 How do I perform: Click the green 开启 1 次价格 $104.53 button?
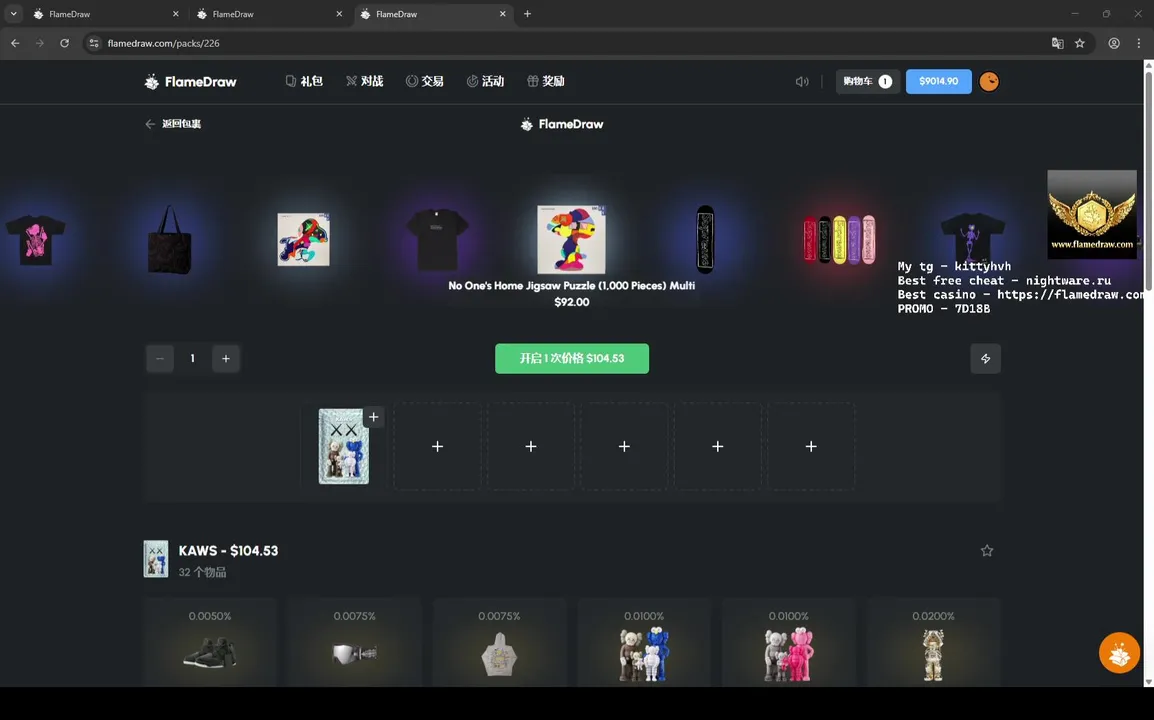point(572,359)
